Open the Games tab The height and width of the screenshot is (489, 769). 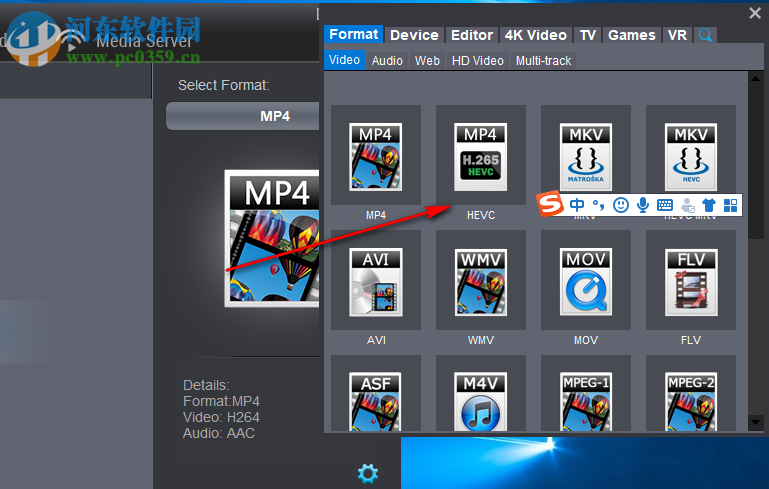pyautogui.click(x=632, y=35)
